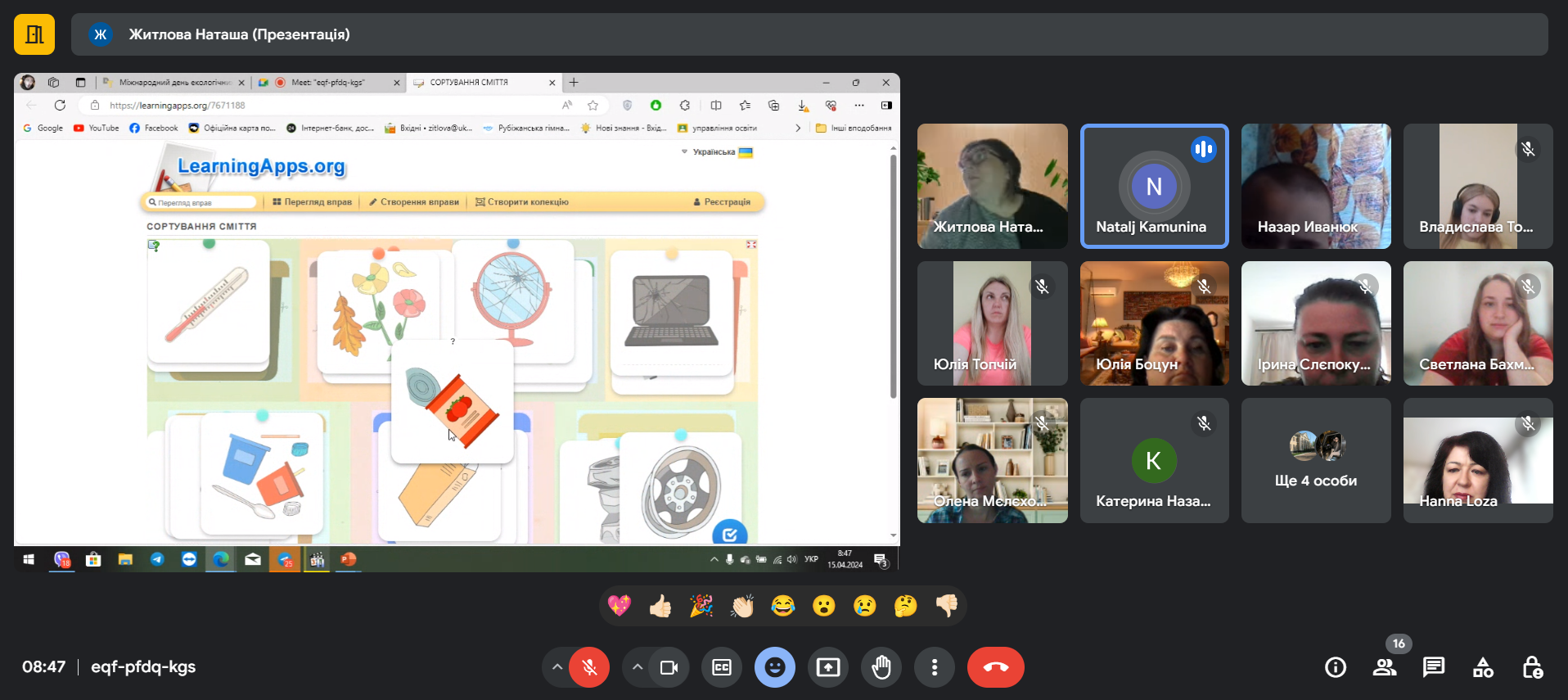Open the meeting chat panel

point(1433,667)
